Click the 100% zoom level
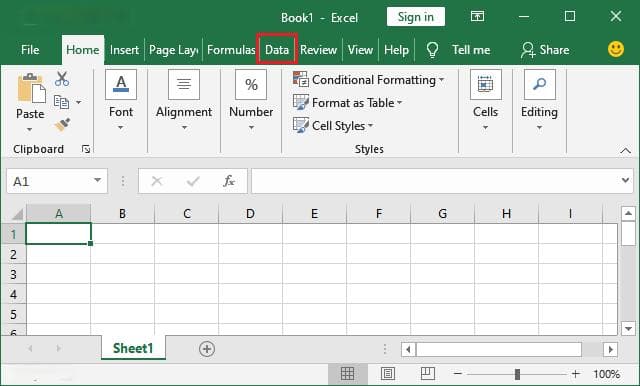640x386 pixels. [x=607, y=374]
